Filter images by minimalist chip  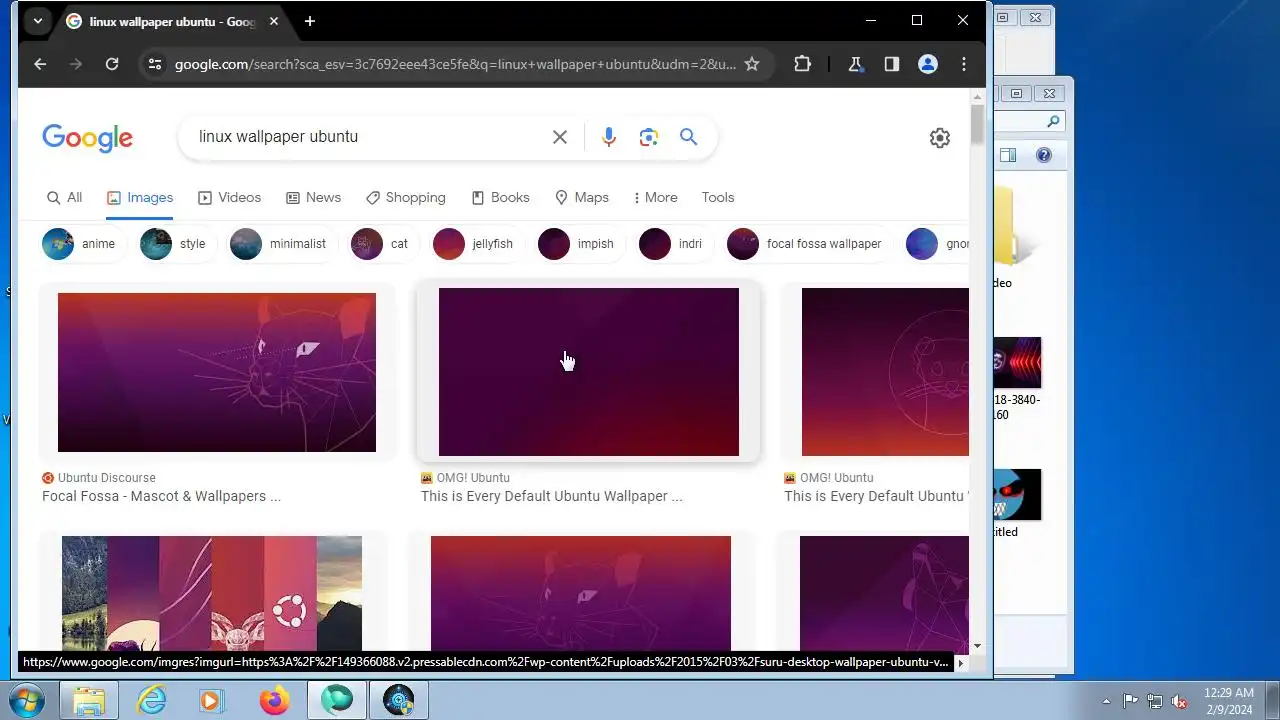pos(284,244)
